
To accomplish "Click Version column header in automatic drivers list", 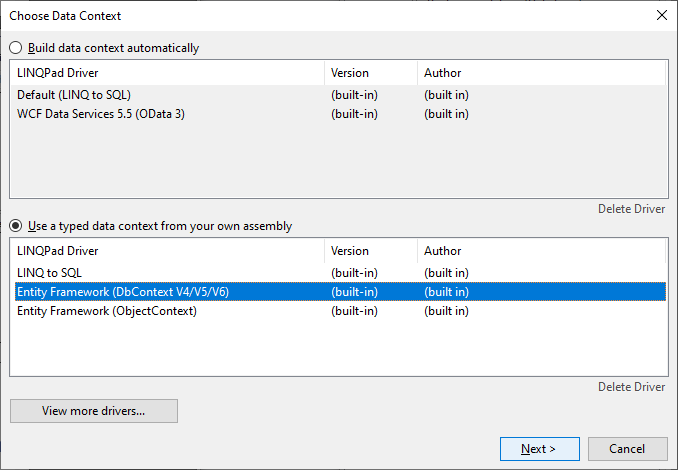I will [x=370, y=73].
